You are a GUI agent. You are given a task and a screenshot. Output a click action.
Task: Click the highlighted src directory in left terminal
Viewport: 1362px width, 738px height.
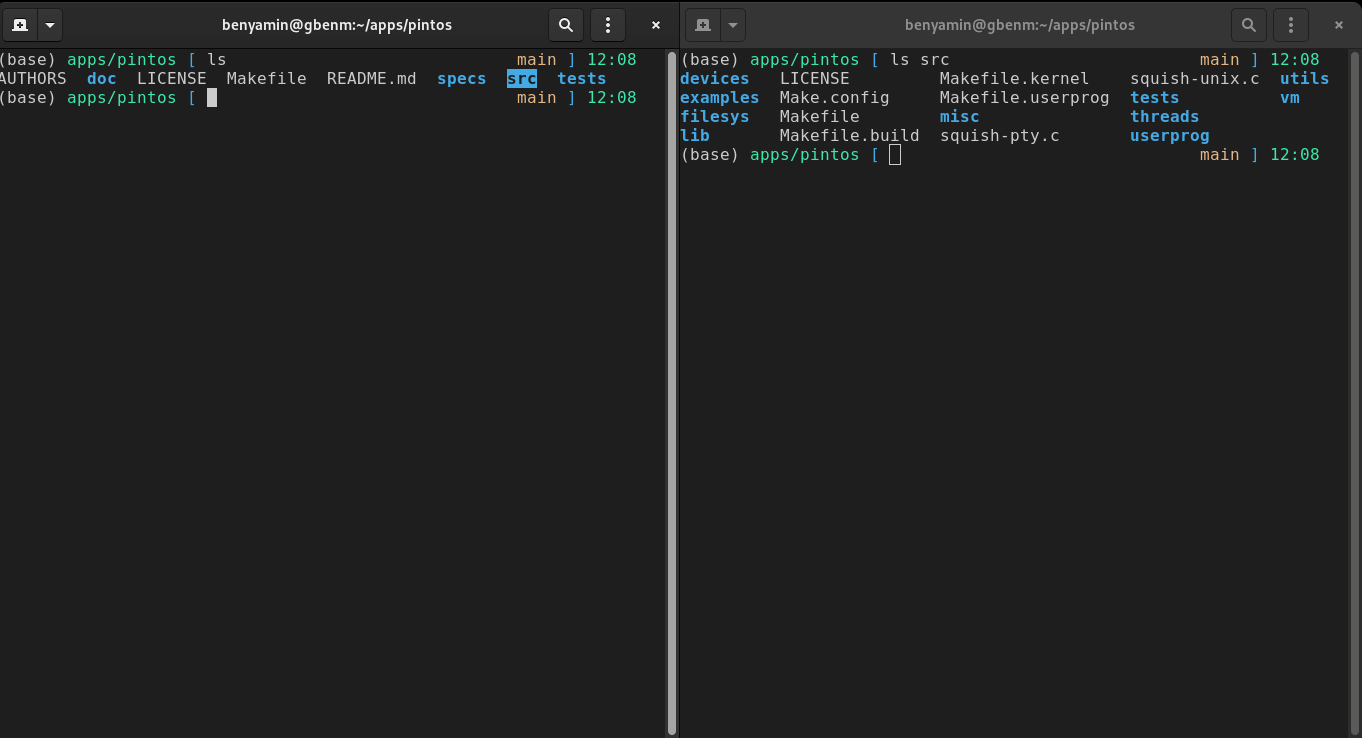[x=522, y=78]
